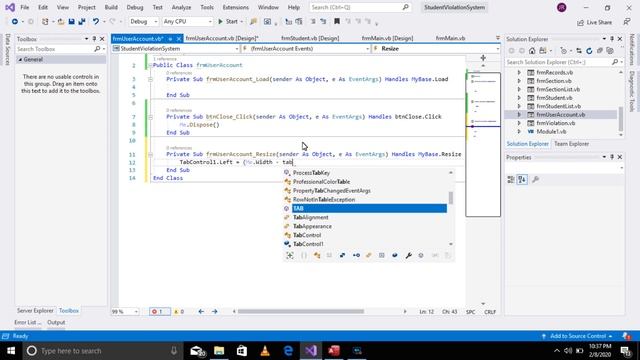Pin the Toolbox panel
The image size is (640, 360).
click(94, 39)
